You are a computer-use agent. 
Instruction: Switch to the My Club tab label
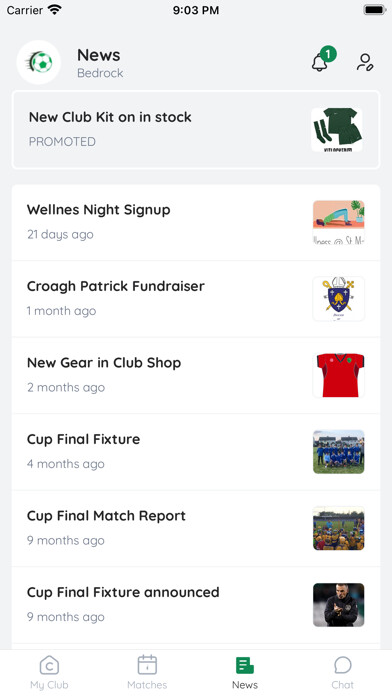pos(49,685)
